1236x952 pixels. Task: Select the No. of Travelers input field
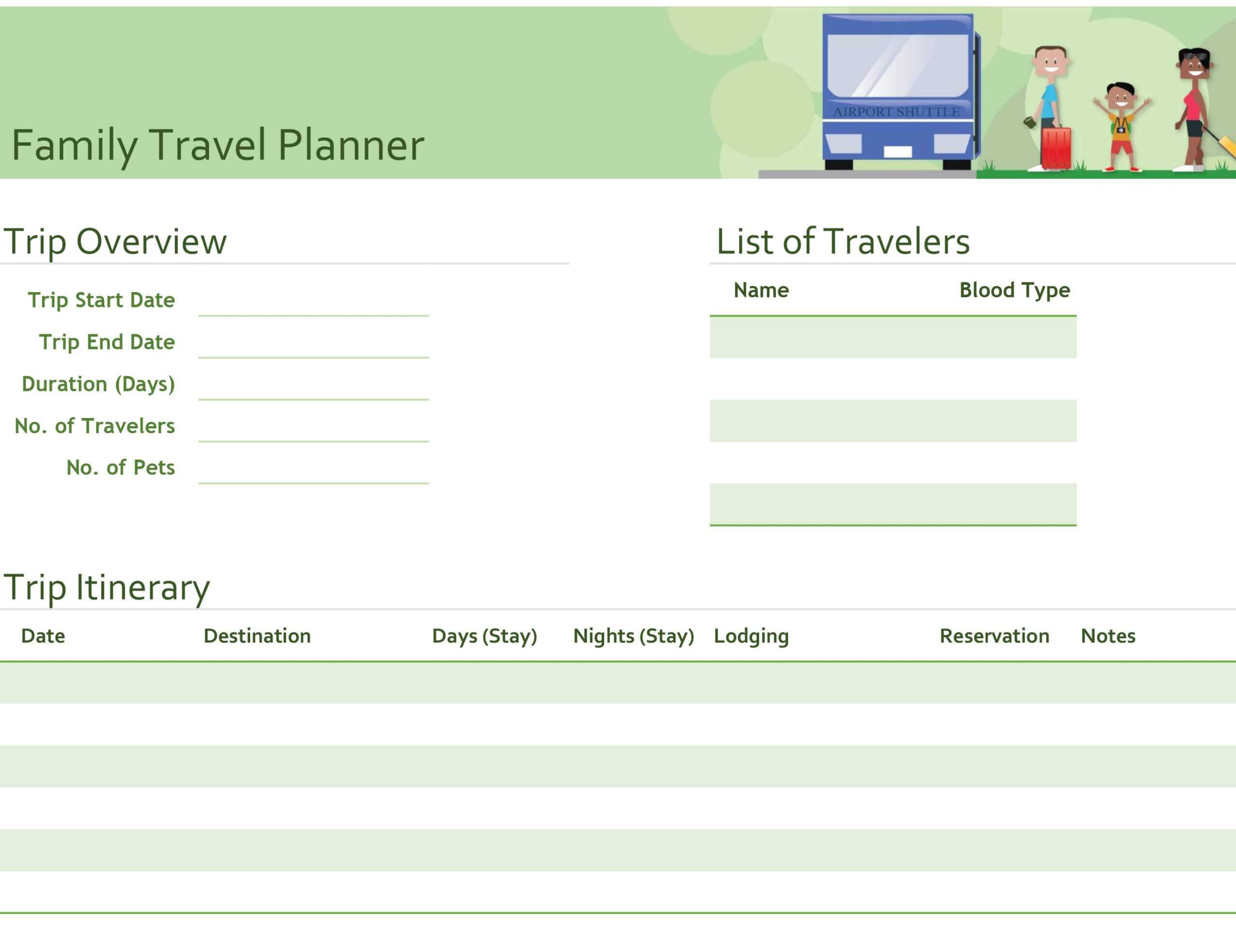point(310,425)
